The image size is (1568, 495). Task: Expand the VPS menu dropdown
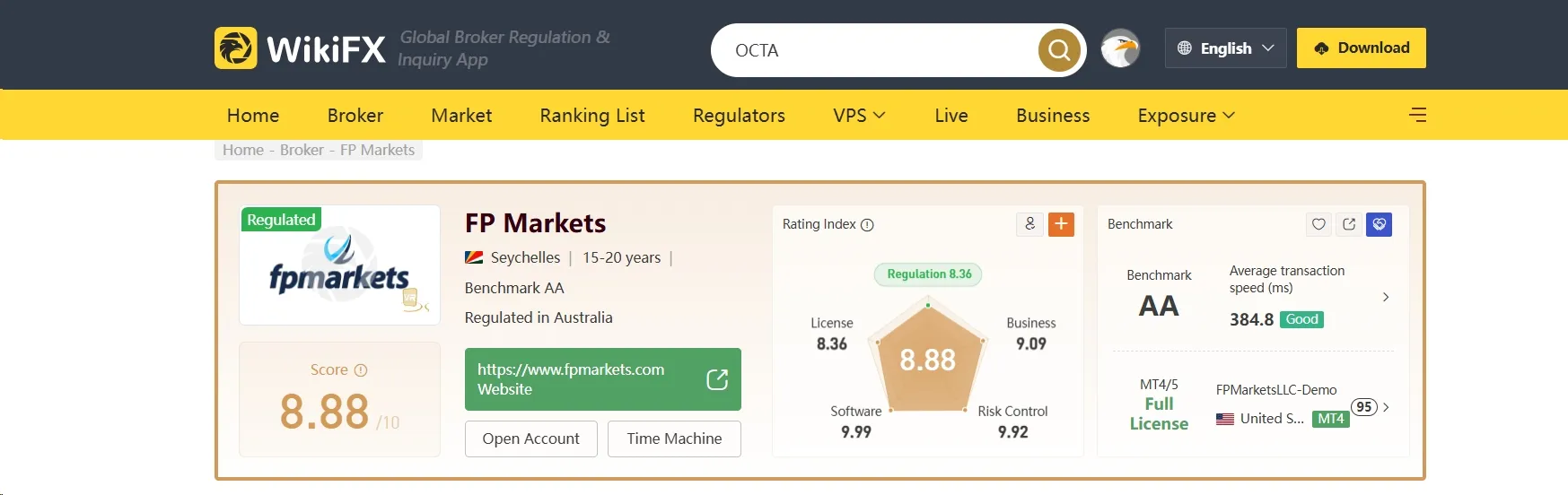(x=859, y=116)
